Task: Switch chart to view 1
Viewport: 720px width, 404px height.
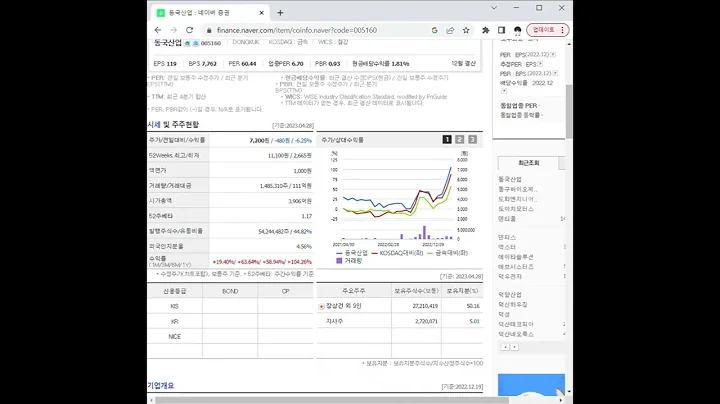Action: coord(447,139)
